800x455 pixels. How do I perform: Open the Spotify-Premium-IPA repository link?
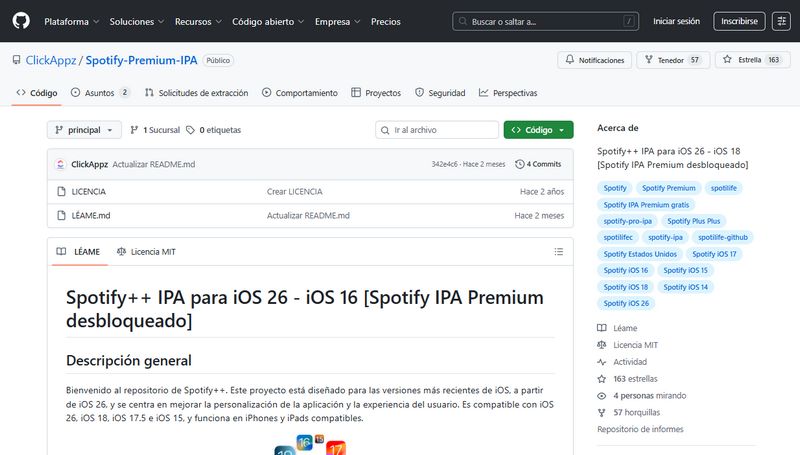click(141, 60)
